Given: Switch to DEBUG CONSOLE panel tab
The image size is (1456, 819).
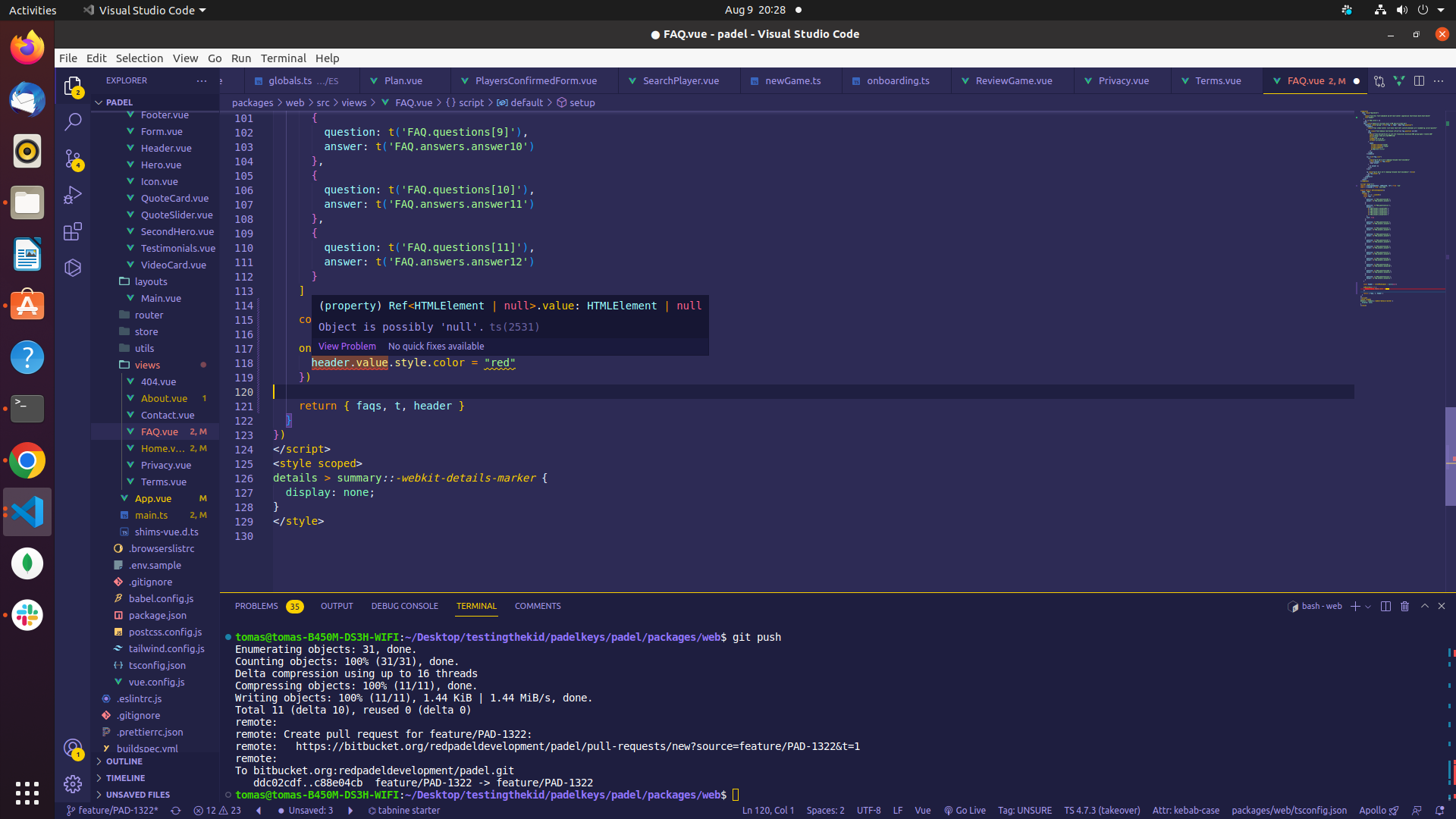Looking at the screenshot, I should (404, 606).
